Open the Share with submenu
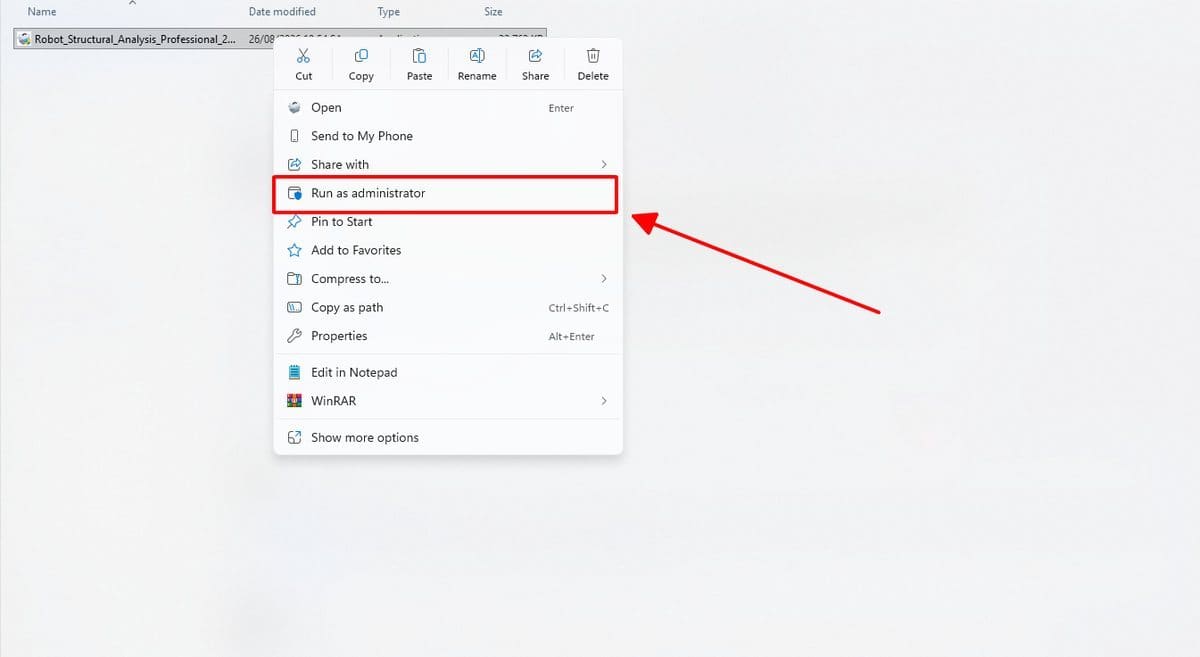The image size is (1200, 657). 448,164
